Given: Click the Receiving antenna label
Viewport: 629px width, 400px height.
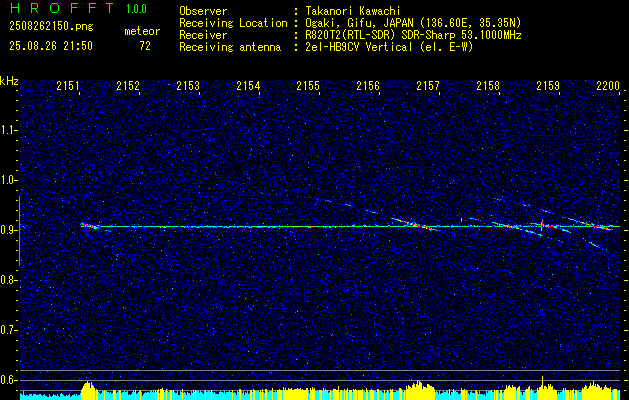Looking at the screenshot, I should (230, 47).
